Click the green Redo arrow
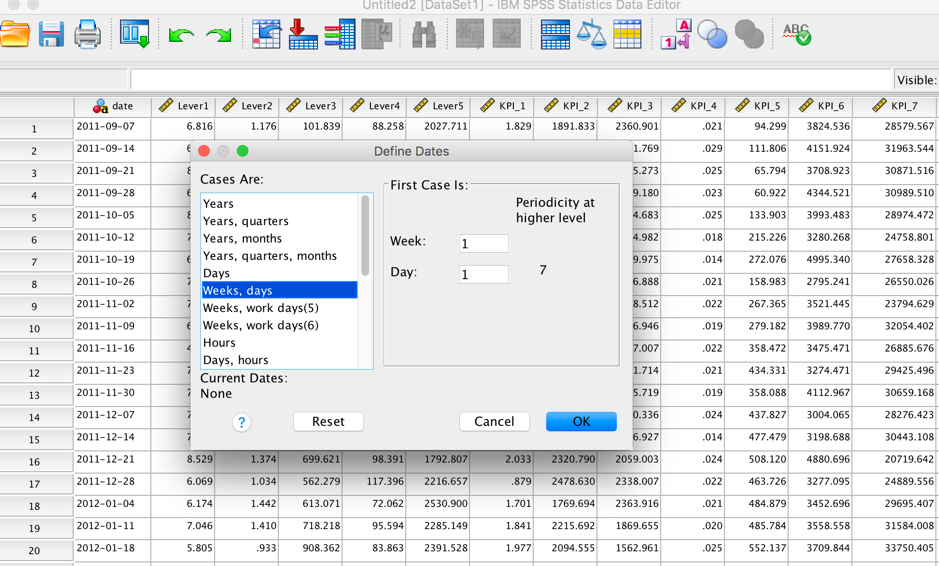Image resolution: width=939 pixels, height=566 pixels. tap(219, 35)
